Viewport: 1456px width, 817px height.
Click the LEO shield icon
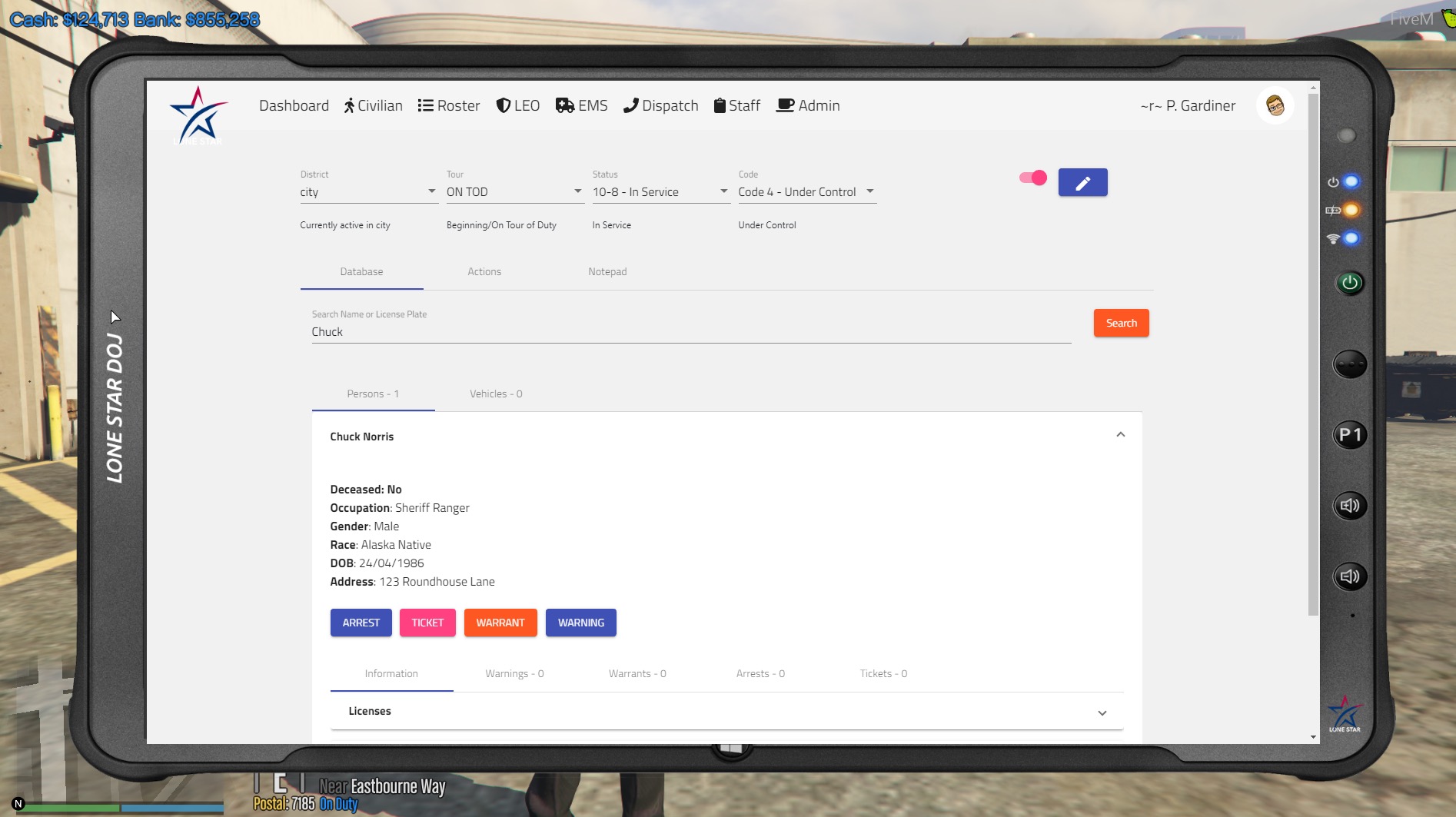[x=504, y=105]
